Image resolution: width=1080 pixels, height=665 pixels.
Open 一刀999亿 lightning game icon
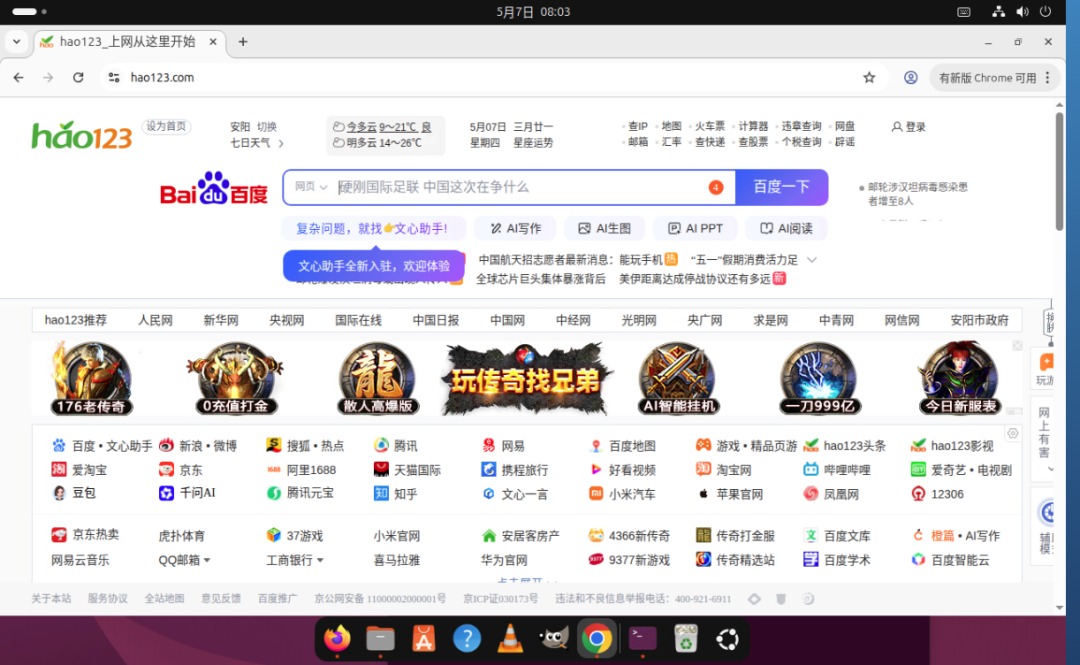819,378
